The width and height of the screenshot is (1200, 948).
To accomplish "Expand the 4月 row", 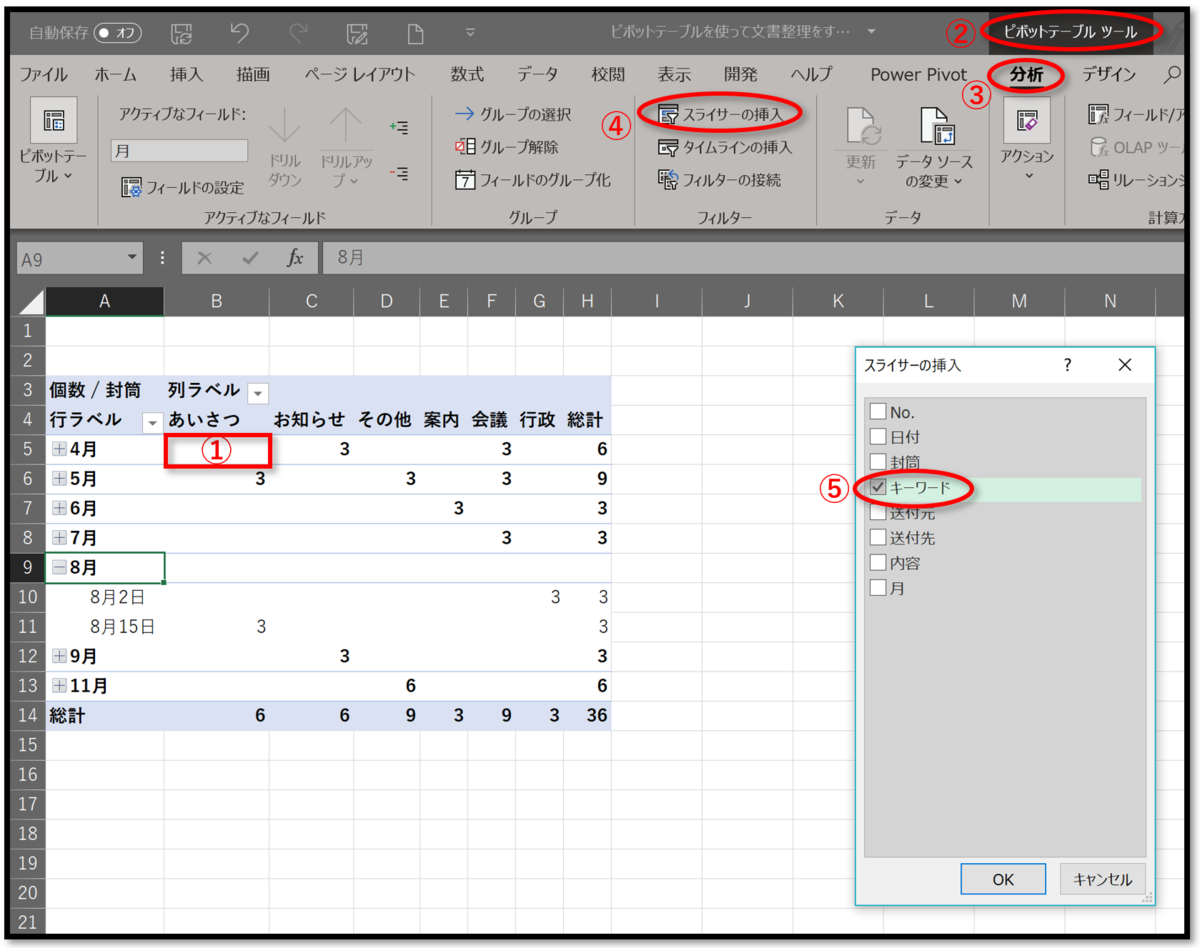I will pos(59,449).
